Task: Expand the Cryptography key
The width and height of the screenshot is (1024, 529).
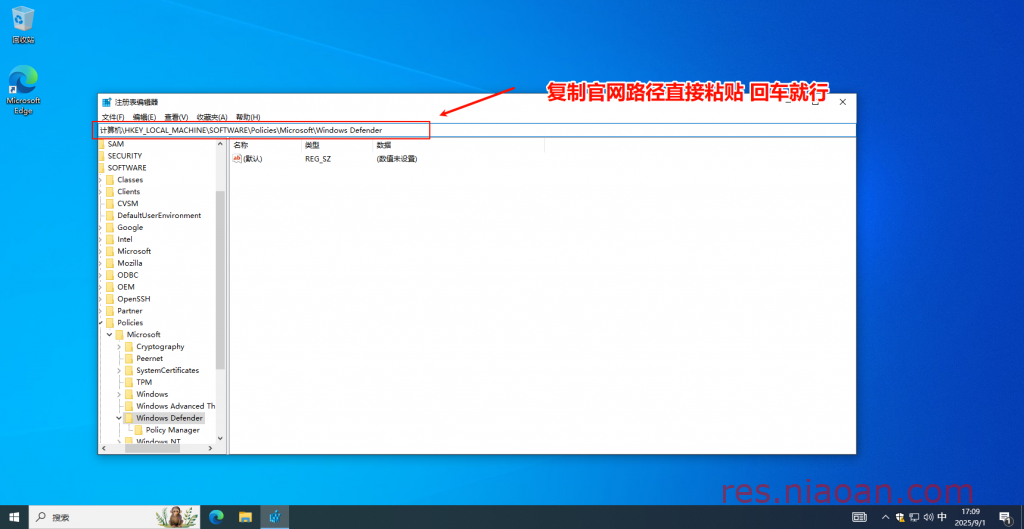Action: [x=119, y=347]
